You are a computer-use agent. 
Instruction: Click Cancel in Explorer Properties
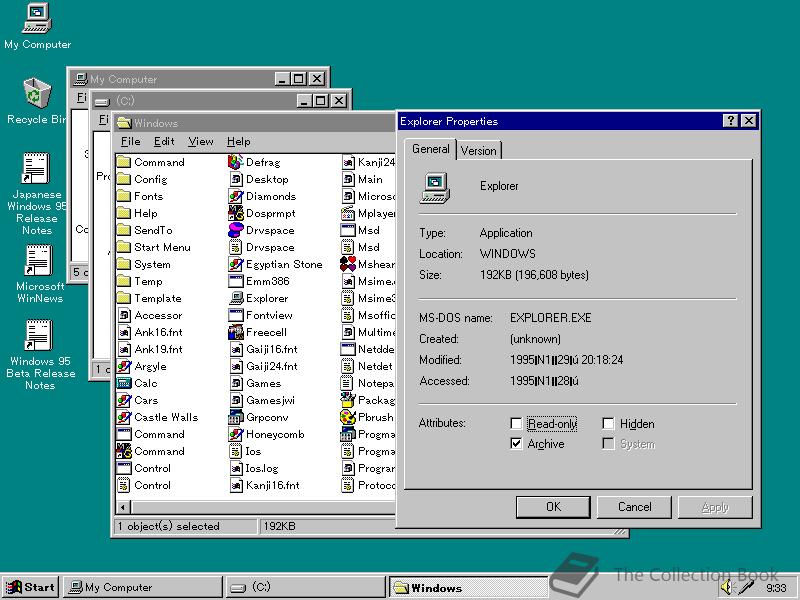click(x=634, y=507)
